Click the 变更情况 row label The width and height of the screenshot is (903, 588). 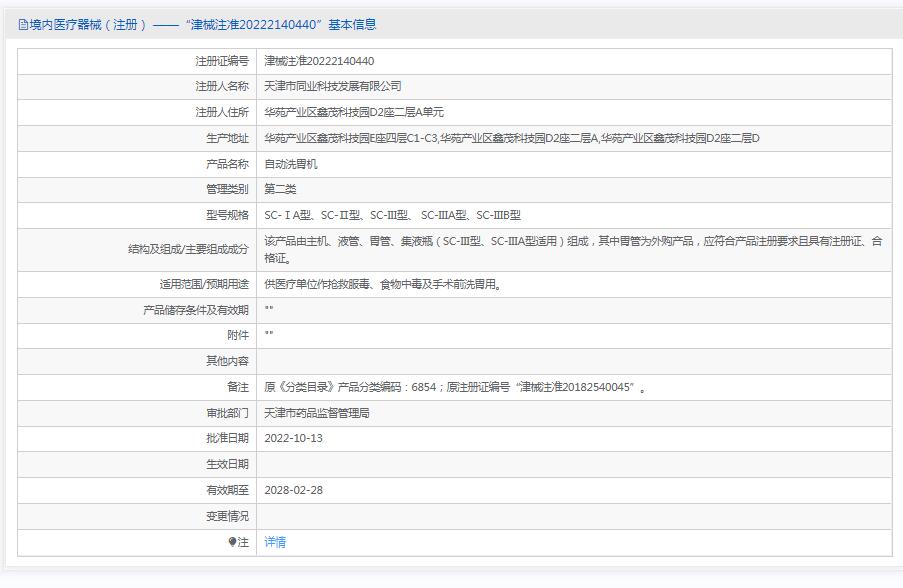point(227,516)
